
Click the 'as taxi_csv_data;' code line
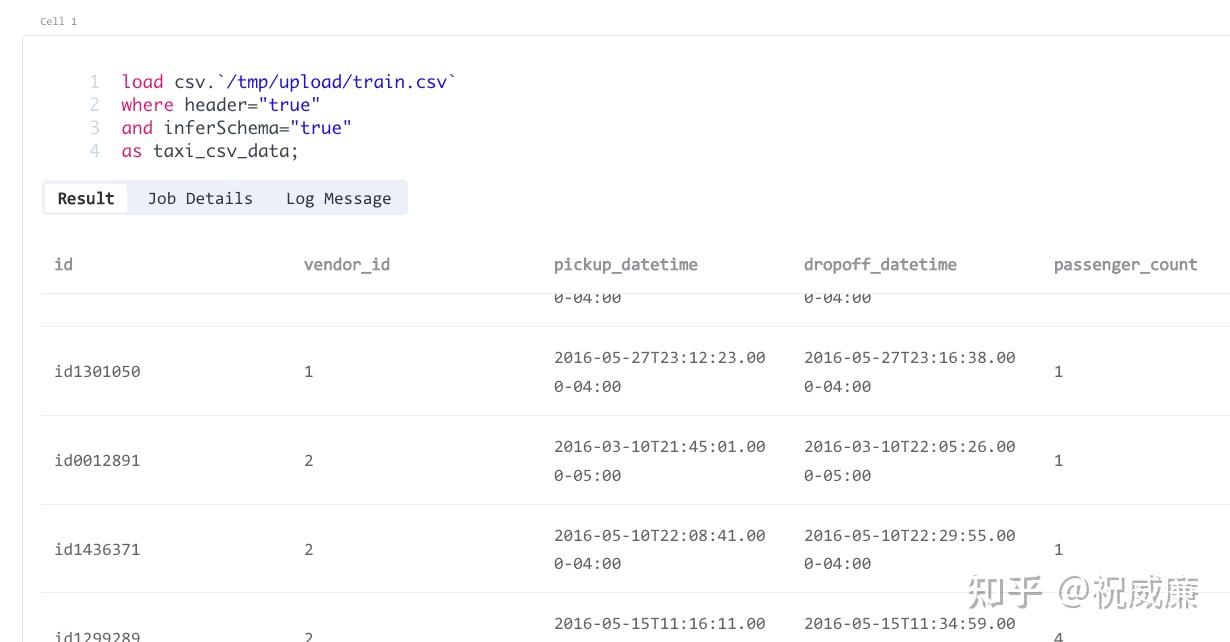coord(210,151)
